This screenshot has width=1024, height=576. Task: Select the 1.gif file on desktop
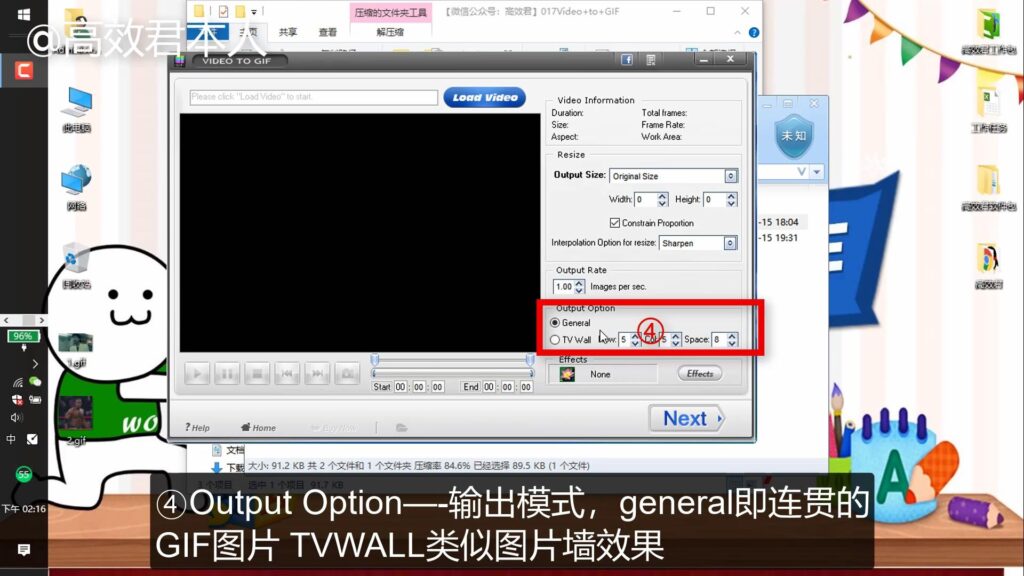point(76,350)
